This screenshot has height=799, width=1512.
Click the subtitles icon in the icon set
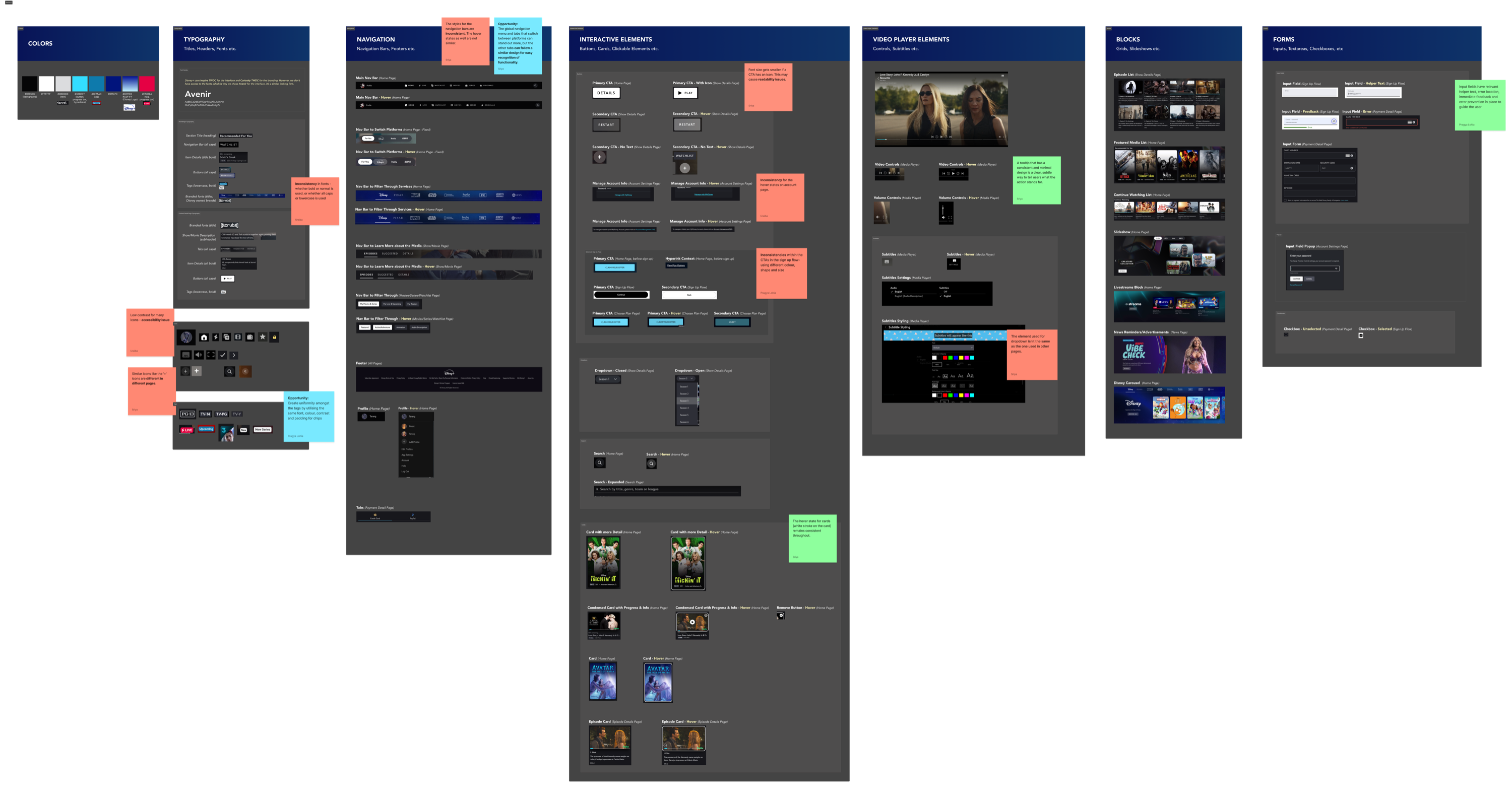tap(185, 355)
